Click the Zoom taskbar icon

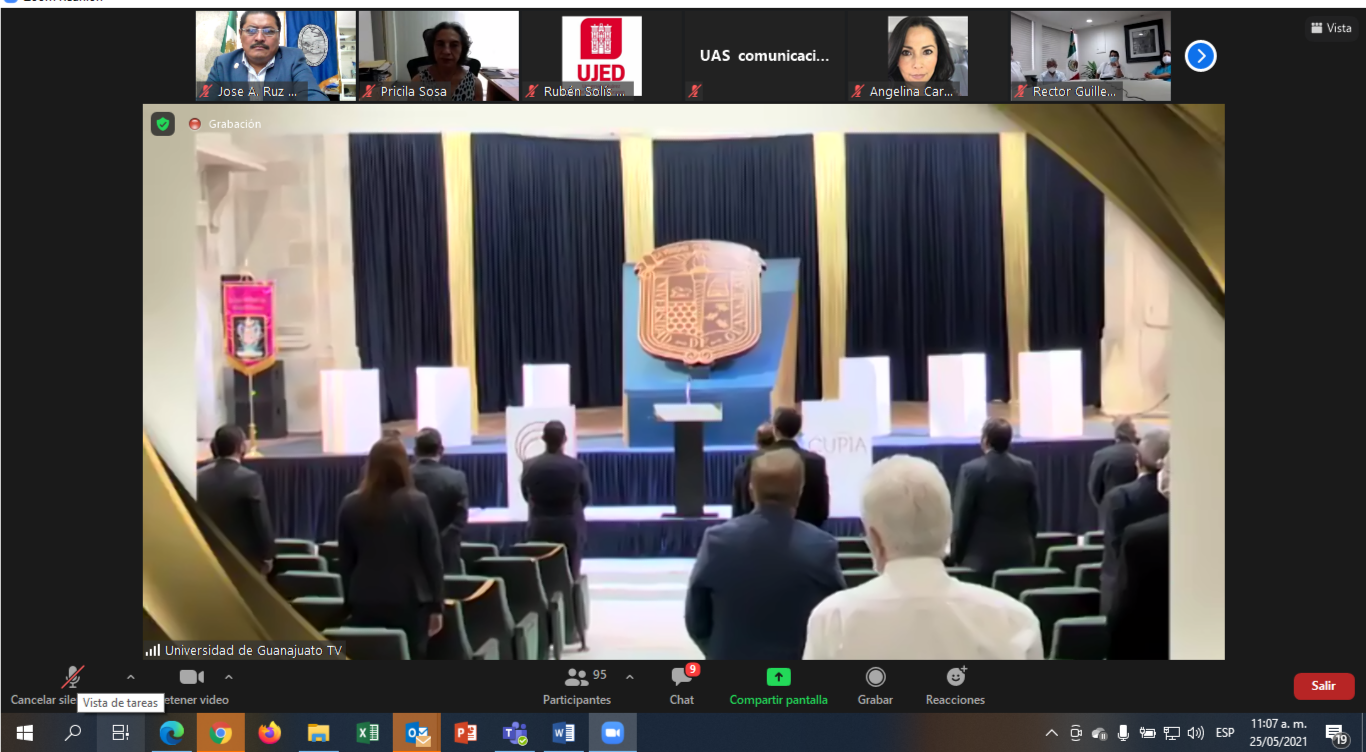pyautogui.click(x=613, y=733)
